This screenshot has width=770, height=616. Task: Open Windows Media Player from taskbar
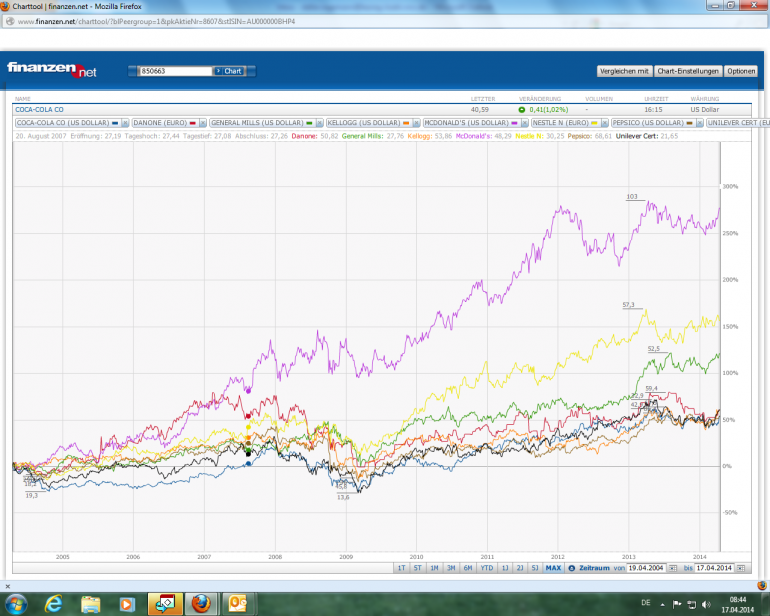click(x=127, y=604)
